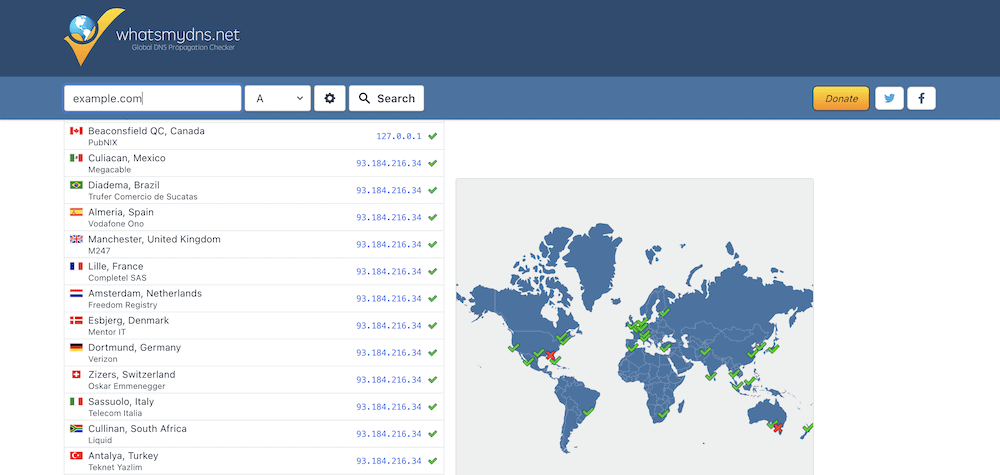Click green checkmark for Antalya row
This screenshot has width=1000, height=475.
(432, 461)
